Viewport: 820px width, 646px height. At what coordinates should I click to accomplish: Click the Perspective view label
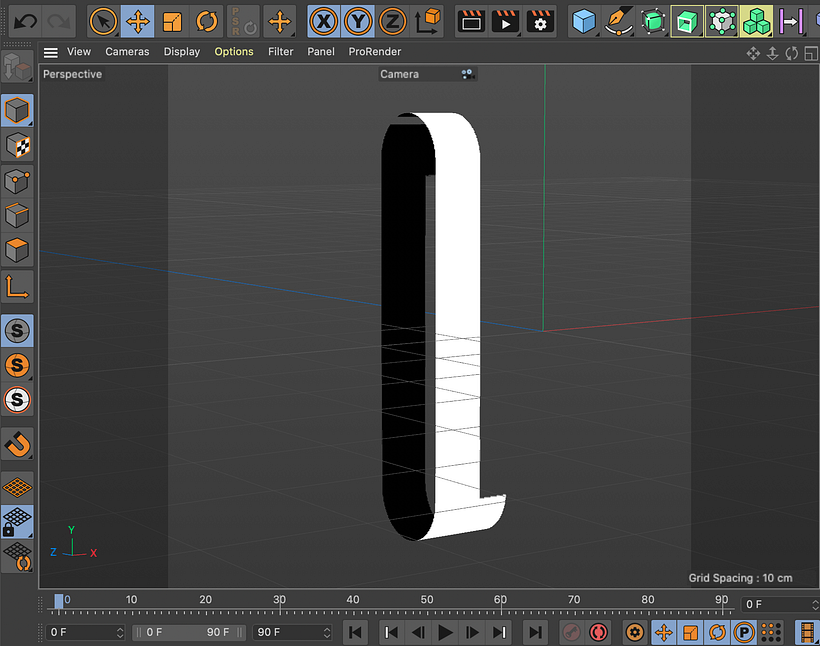[x=73, y=74]
